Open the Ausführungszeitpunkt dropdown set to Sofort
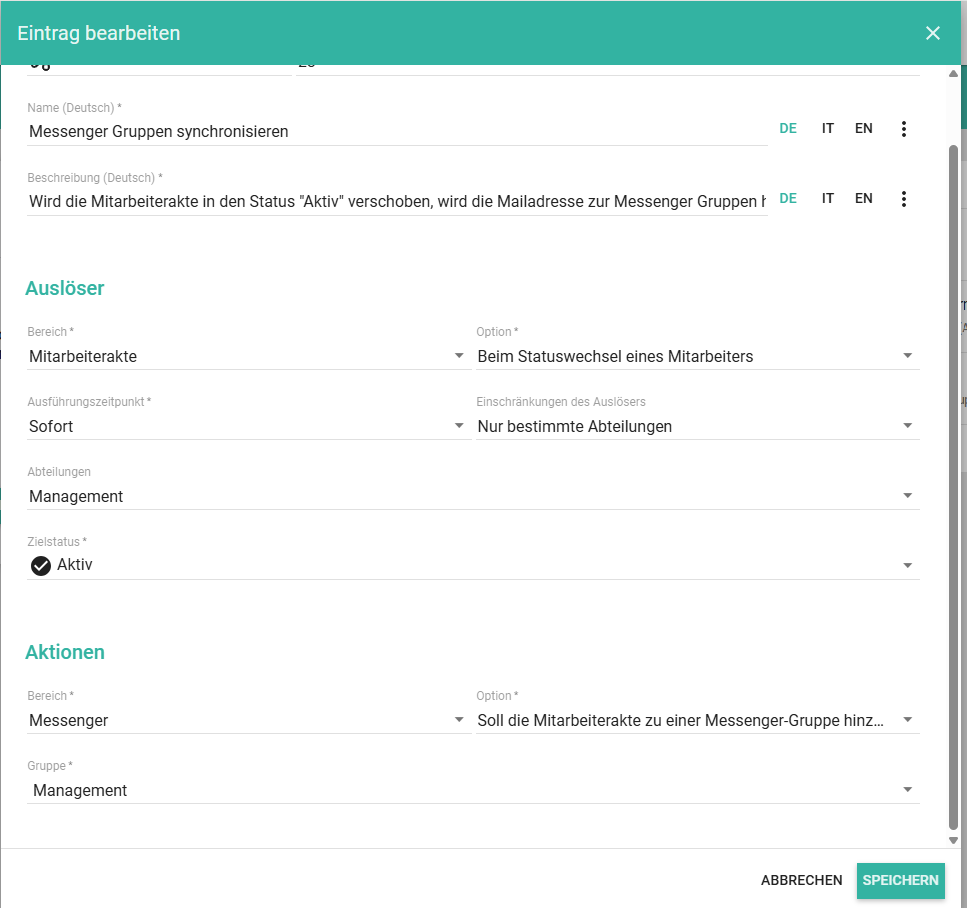This screenshot has width=967, height=908. (x=458, y=426)
